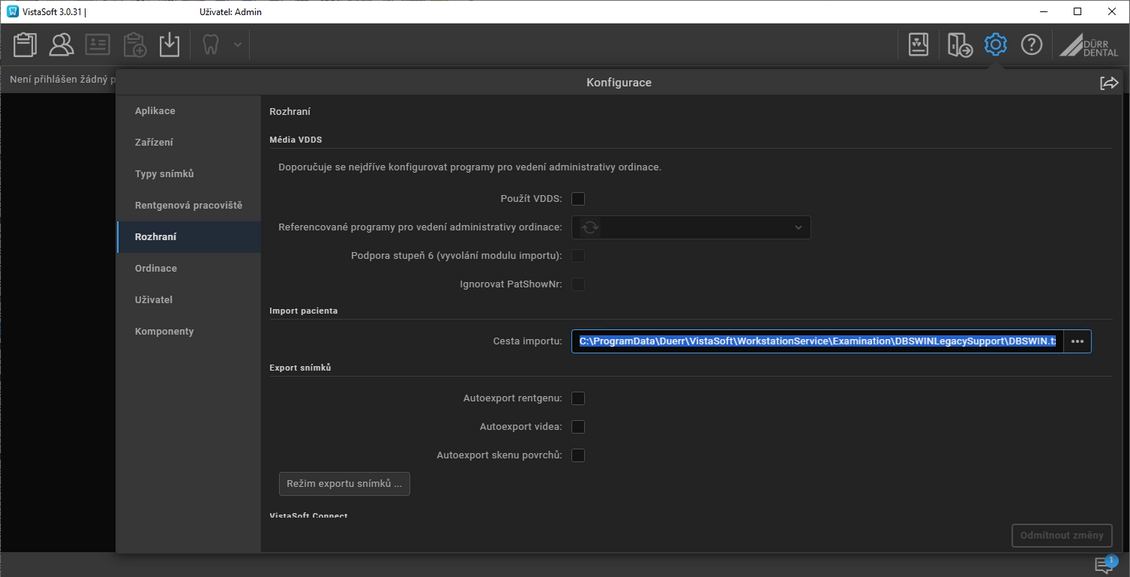Click the new clipboard-plus icon
This screenshot has height=577, width=1130.
(134, 45)
